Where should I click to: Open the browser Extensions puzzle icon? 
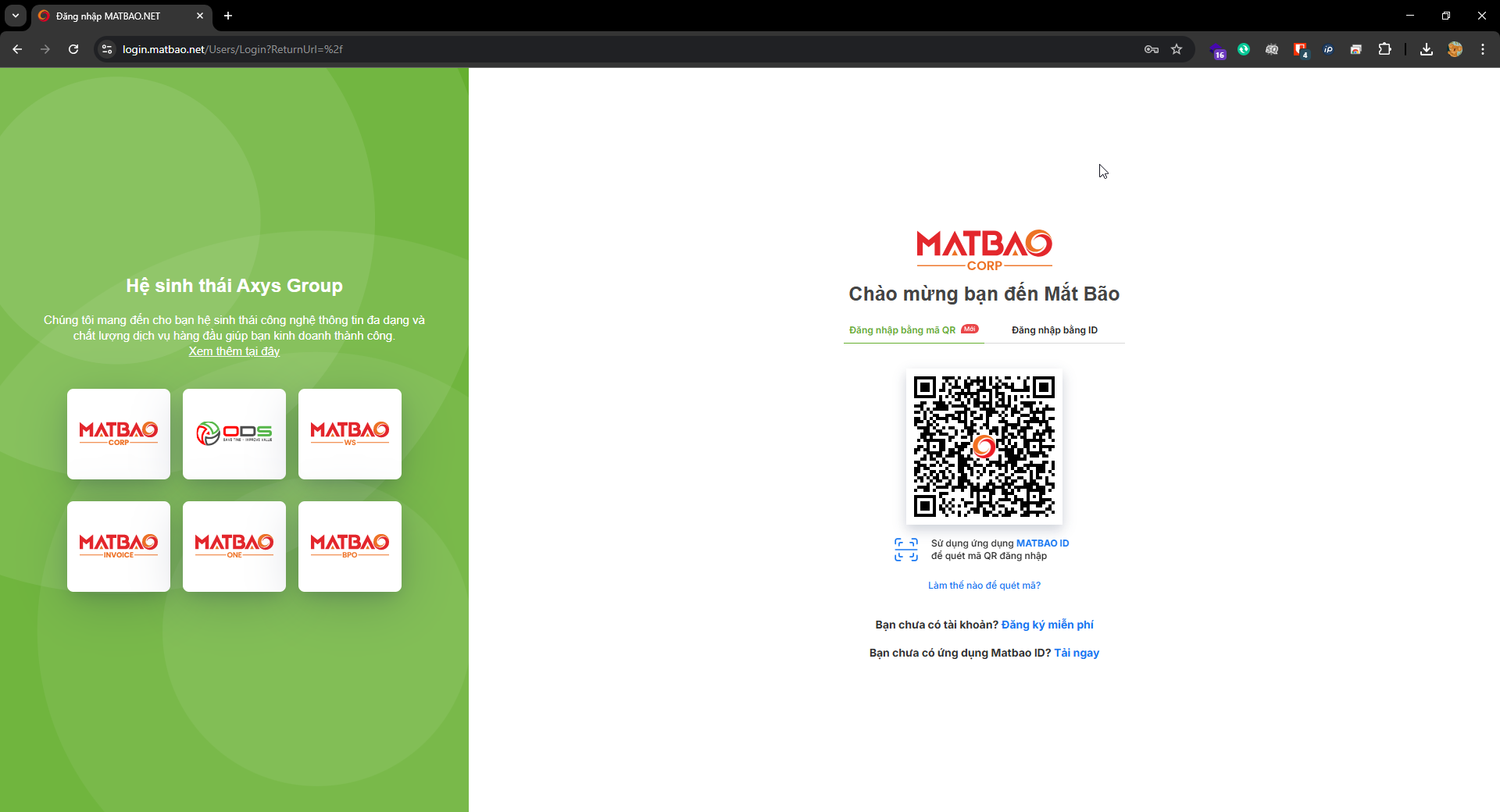click(1384, 49)
